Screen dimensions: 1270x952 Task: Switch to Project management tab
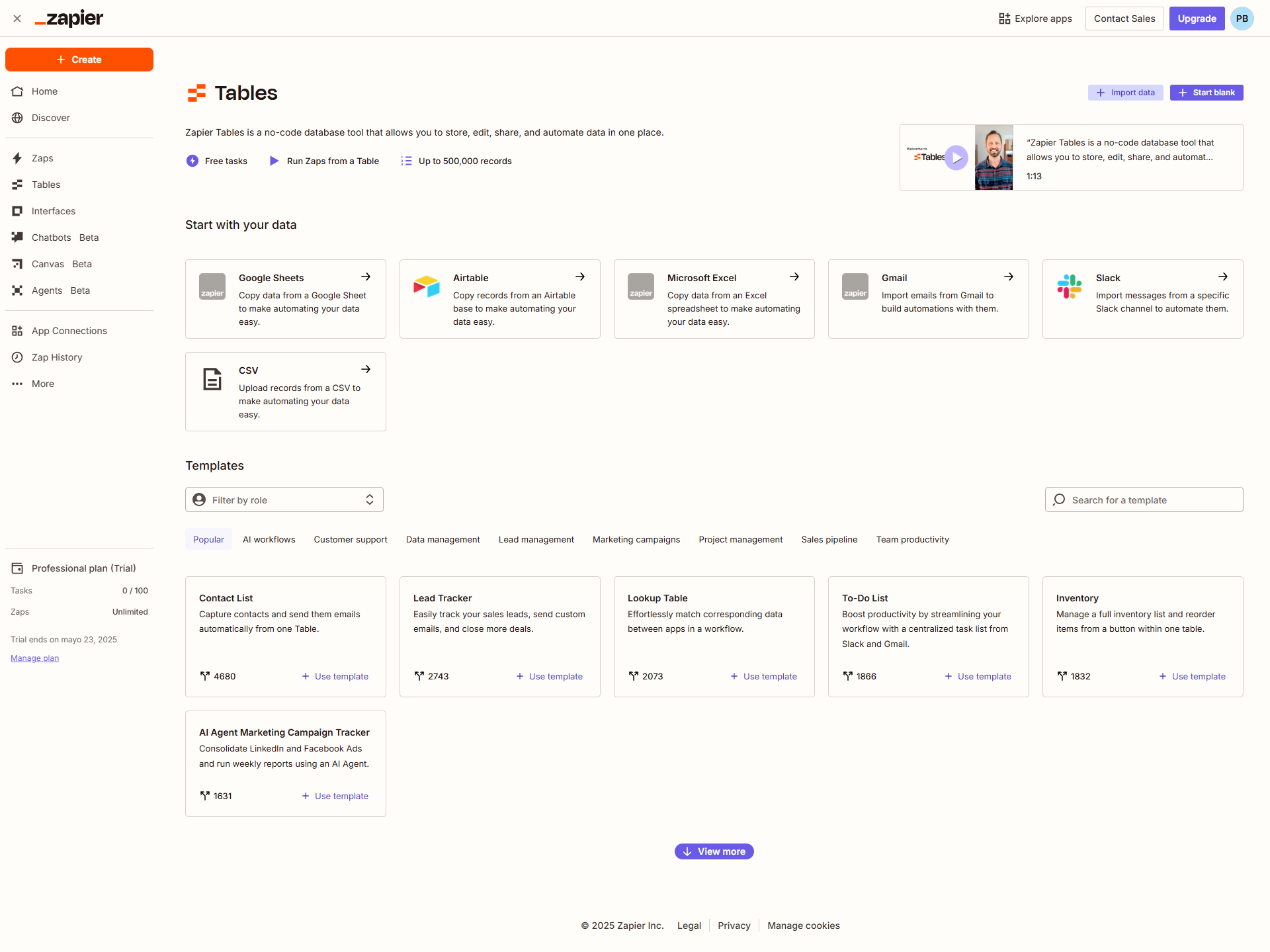point(741,539)
